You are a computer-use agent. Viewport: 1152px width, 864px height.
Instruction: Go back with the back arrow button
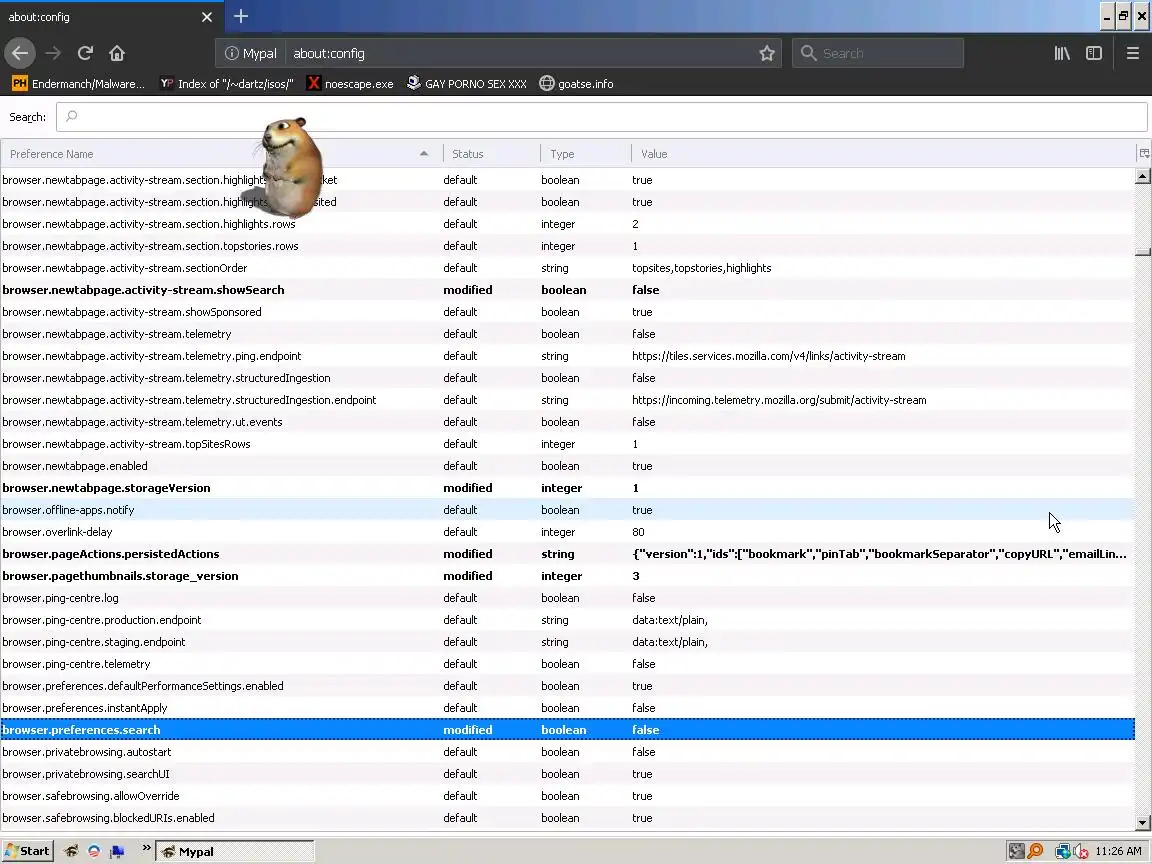[x=20, y=53]
